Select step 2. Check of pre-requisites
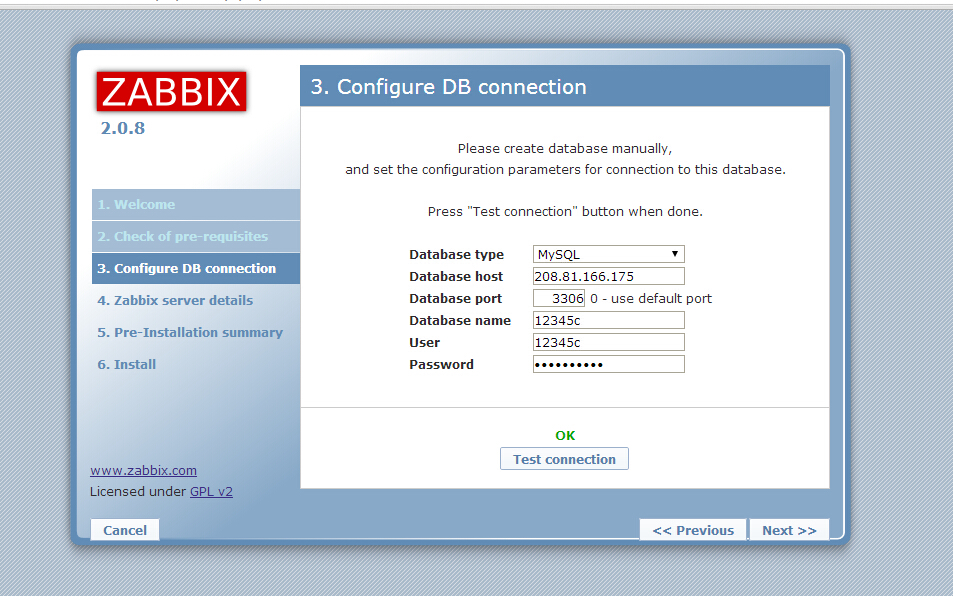 click(196, 236)
